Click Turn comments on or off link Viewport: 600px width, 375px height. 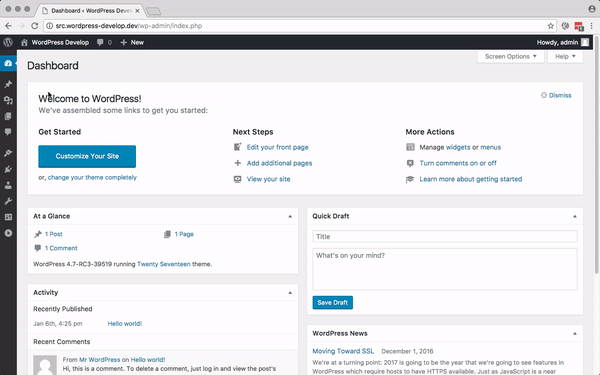[x=458, y=163]
